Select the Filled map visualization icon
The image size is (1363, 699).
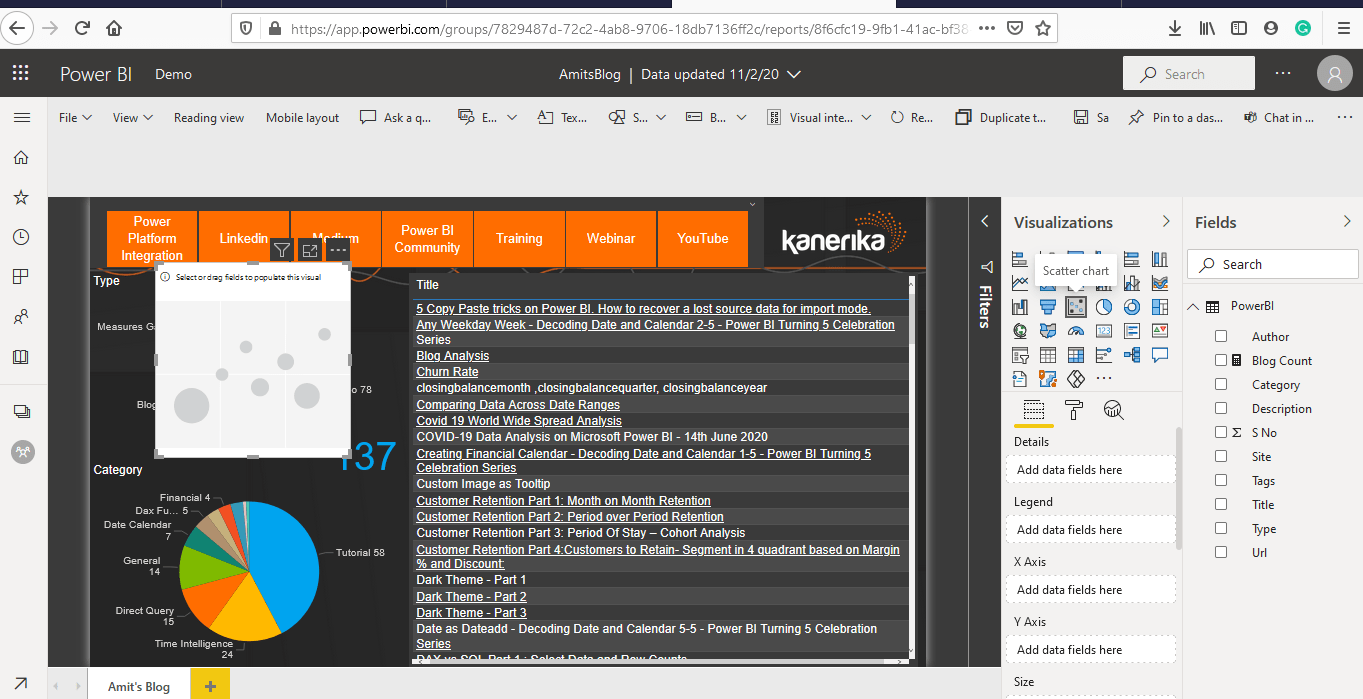pos(1048,331)
